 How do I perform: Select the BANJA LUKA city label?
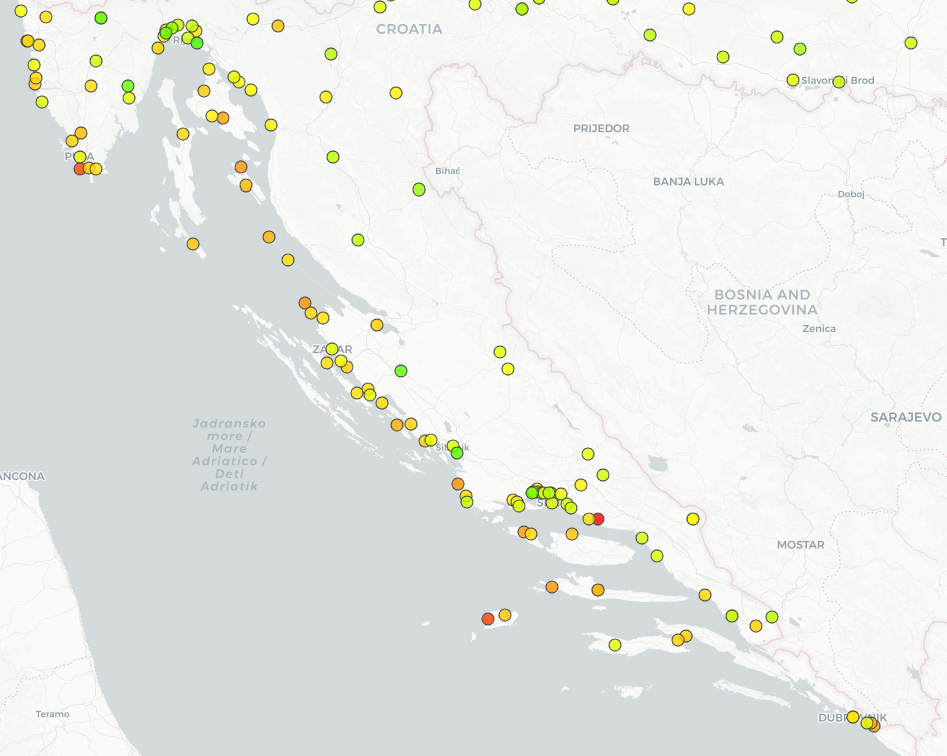coord(688,182)
